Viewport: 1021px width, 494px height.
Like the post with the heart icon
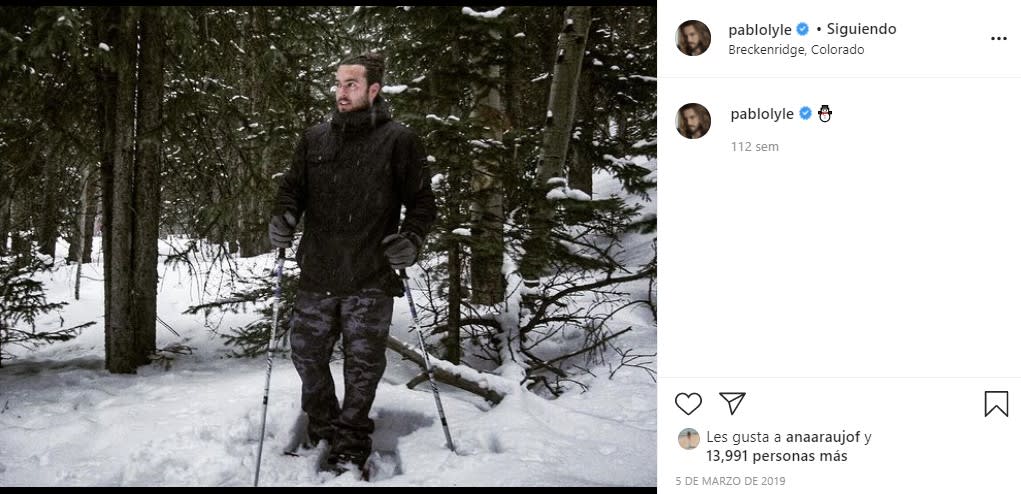tap(688, 404)
